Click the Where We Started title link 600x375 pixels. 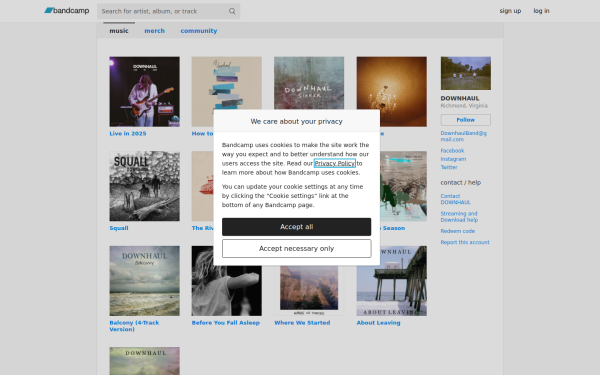pos(302,323)
